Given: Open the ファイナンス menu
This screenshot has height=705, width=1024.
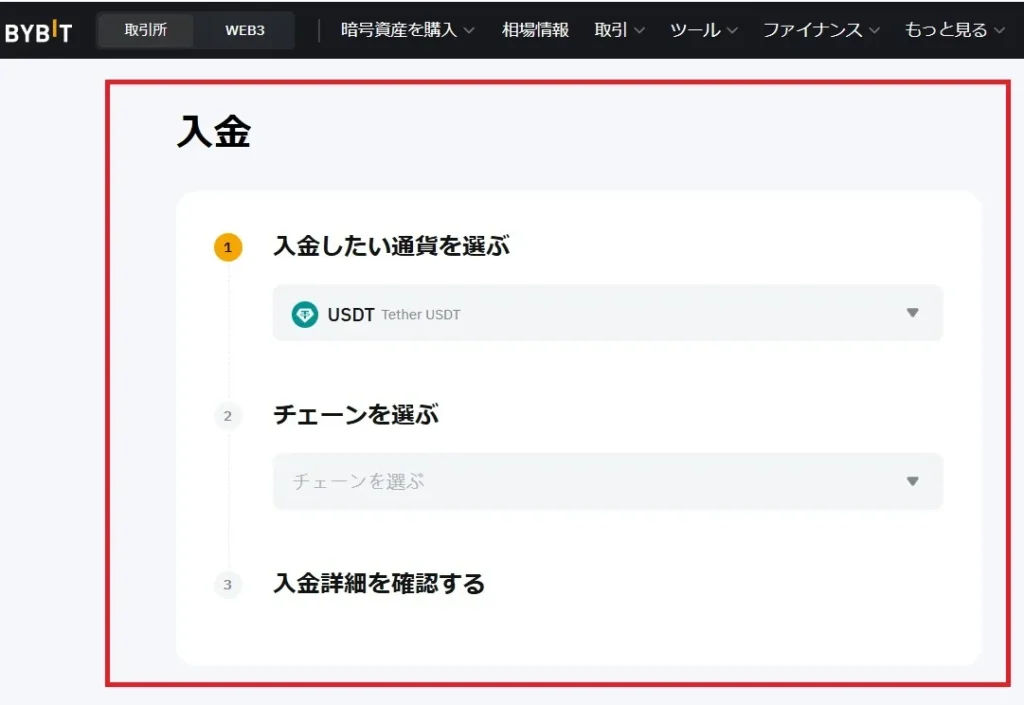Looking at the screenshot, I should (822, 30).
